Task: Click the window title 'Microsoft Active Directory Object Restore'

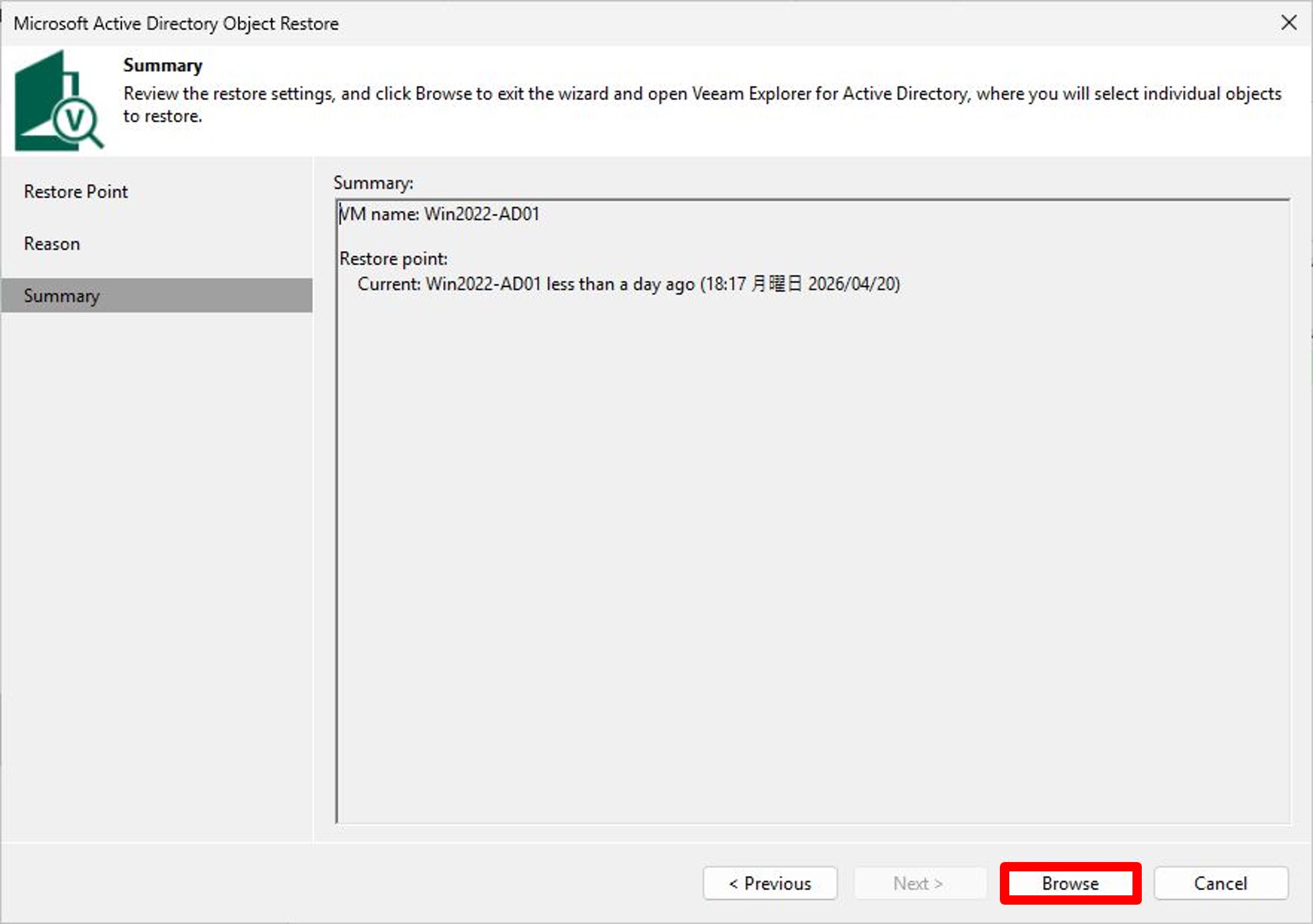Action: (x=176, y=23)
